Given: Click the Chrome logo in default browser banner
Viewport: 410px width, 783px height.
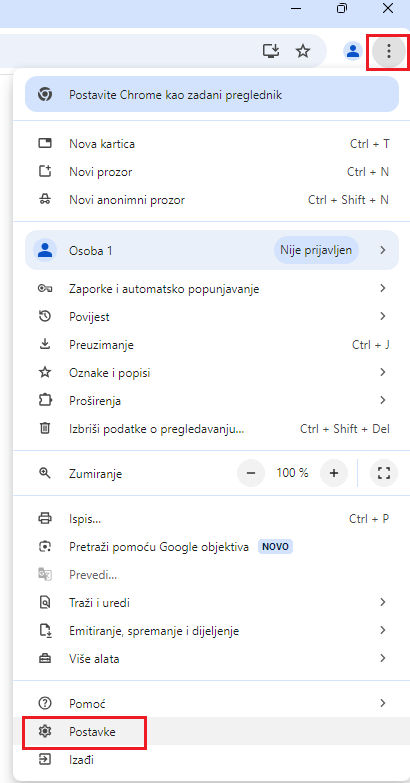Looking at the screenshot, I should coord(45,94).
